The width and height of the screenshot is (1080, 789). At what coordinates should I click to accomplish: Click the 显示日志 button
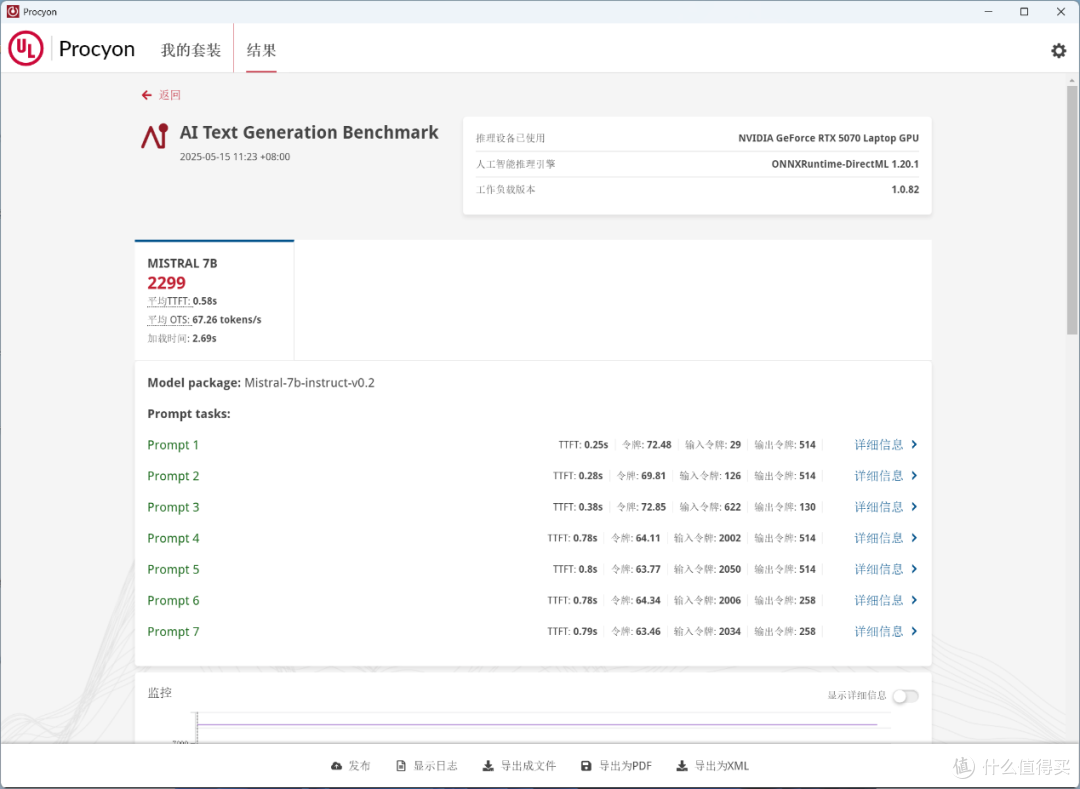coord(427,766)
